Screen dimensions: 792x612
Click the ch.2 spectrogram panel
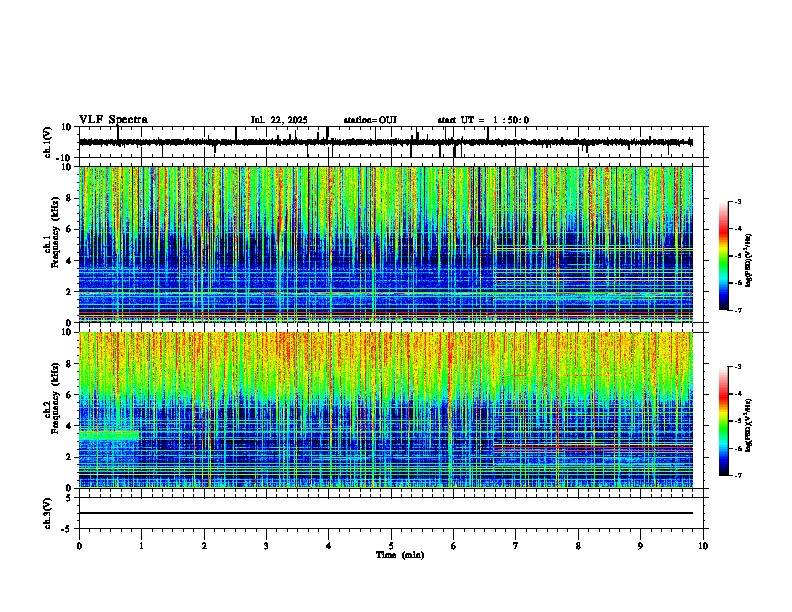point(385,410)
